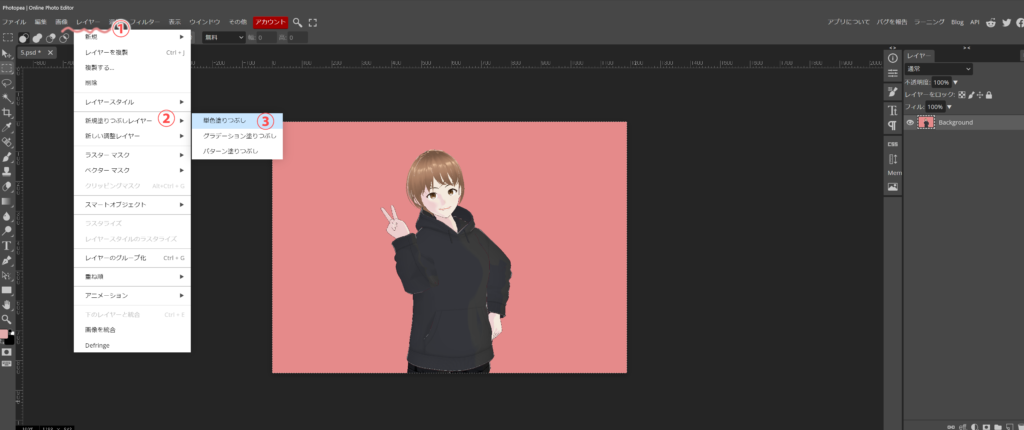Image resolution: width=1024 pixels, height=430 pixels.
Task: Expand the opacity 100% slider arrow
Action: point(956,82)
